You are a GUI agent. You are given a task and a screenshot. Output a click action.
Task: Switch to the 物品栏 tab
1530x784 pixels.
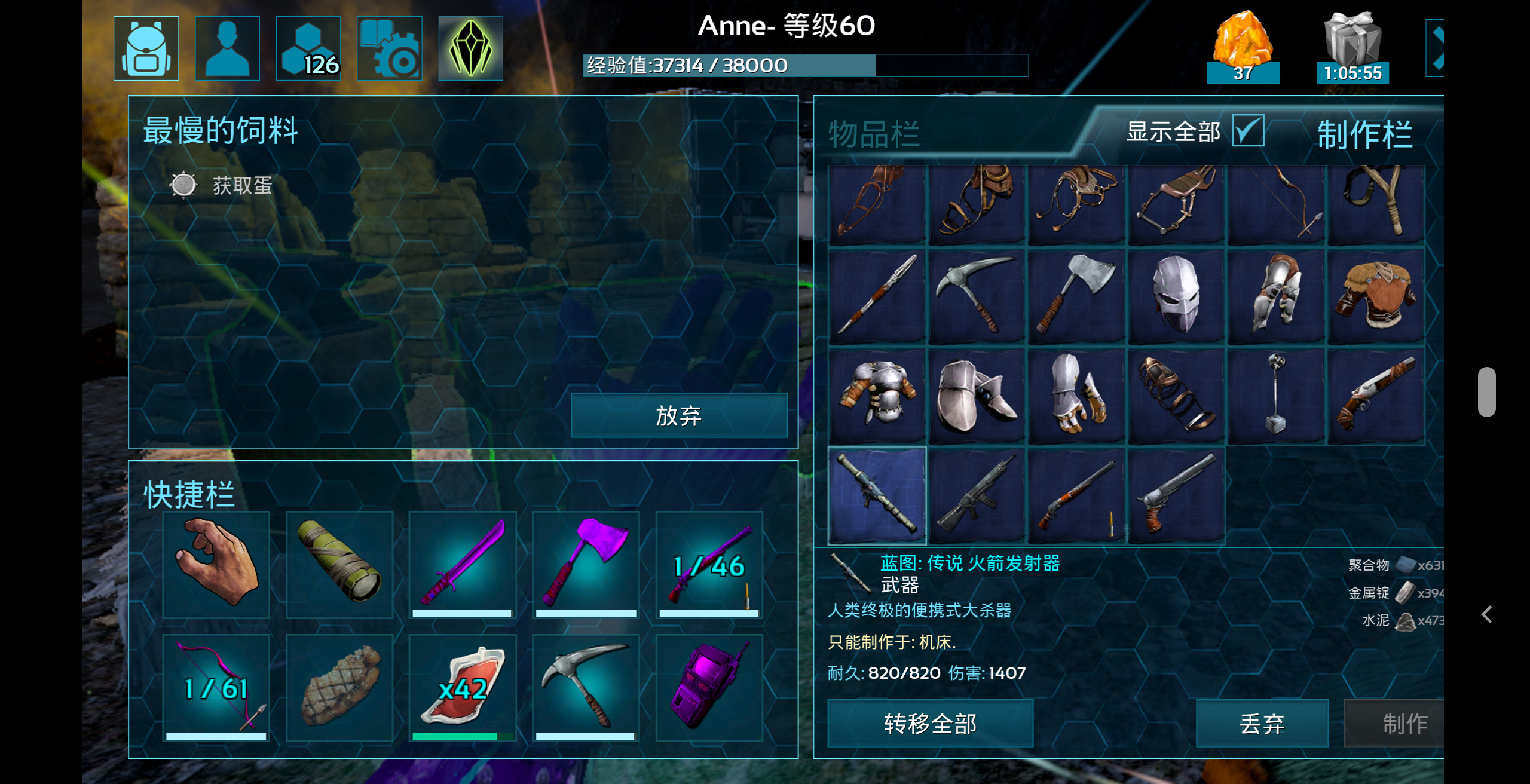874,134
